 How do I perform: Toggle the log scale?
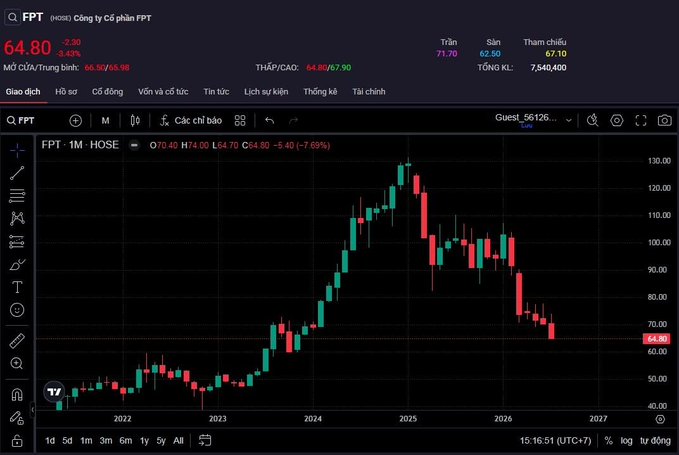point(626,441)
